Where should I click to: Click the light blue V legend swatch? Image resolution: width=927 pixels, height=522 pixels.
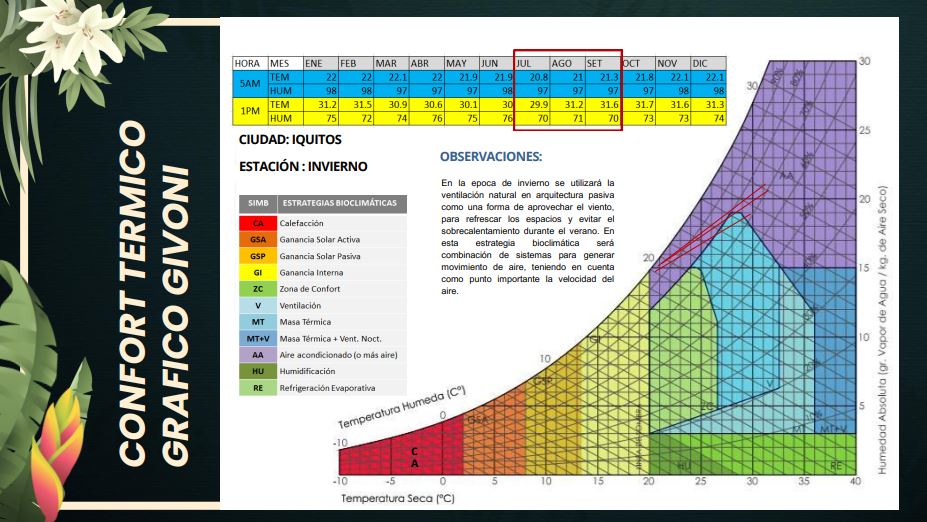tap(258, 306)
